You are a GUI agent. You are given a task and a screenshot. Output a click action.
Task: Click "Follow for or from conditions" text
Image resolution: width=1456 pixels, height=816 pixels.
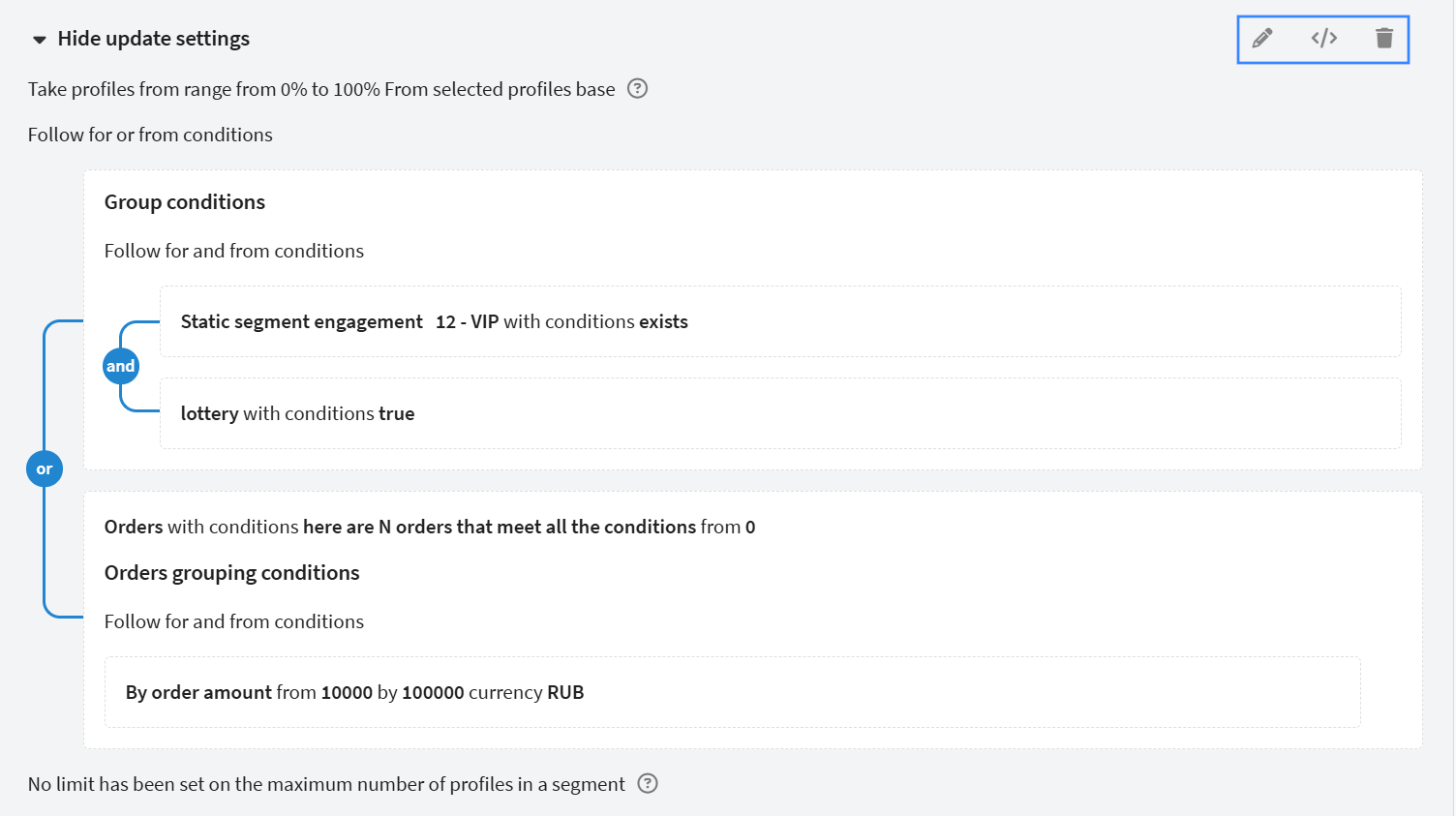(150, 135)
